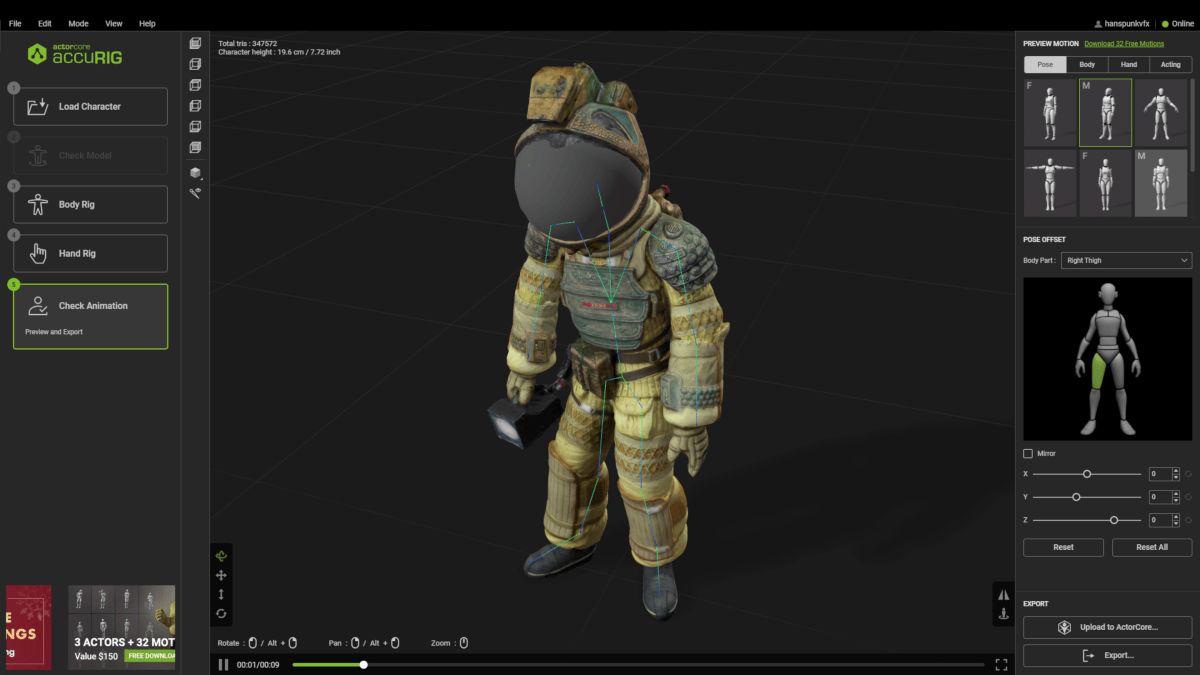Open the Mode menu
The image size is (1200, 675).
[78, 23]
